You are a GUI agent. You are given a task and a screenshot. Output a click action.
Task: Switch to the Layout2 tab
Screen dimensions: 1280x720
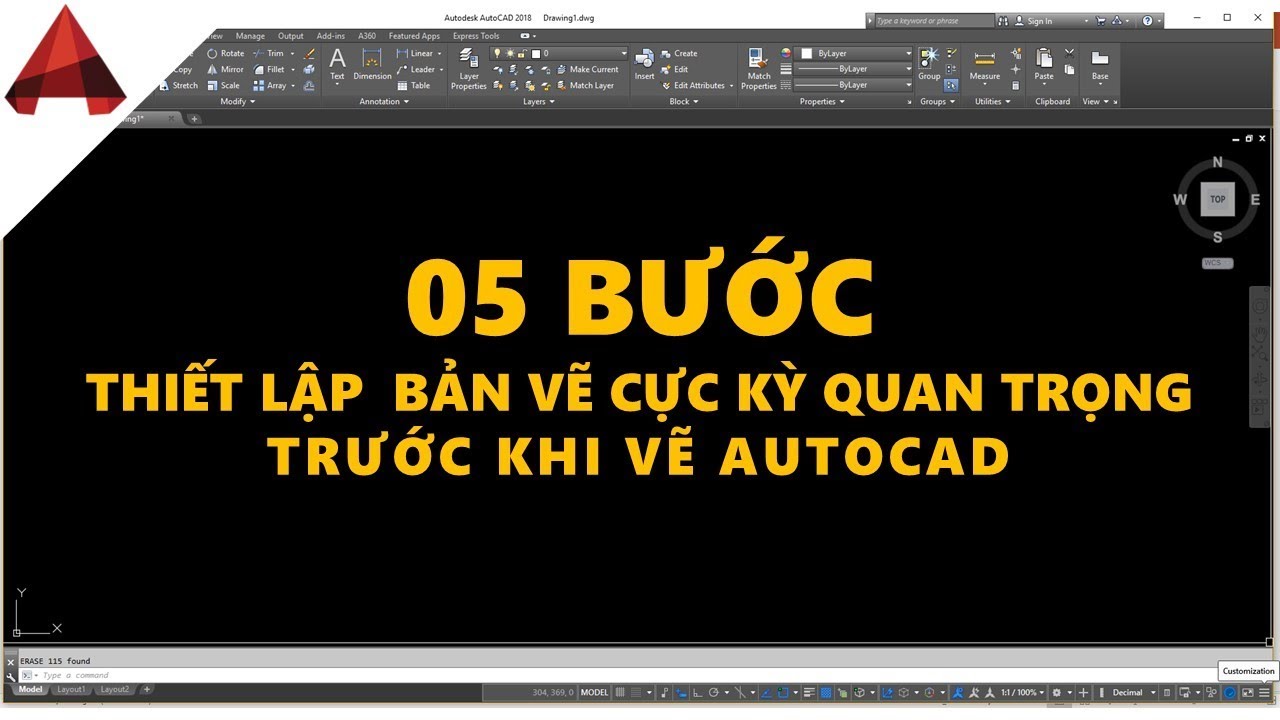pos(115,689)
